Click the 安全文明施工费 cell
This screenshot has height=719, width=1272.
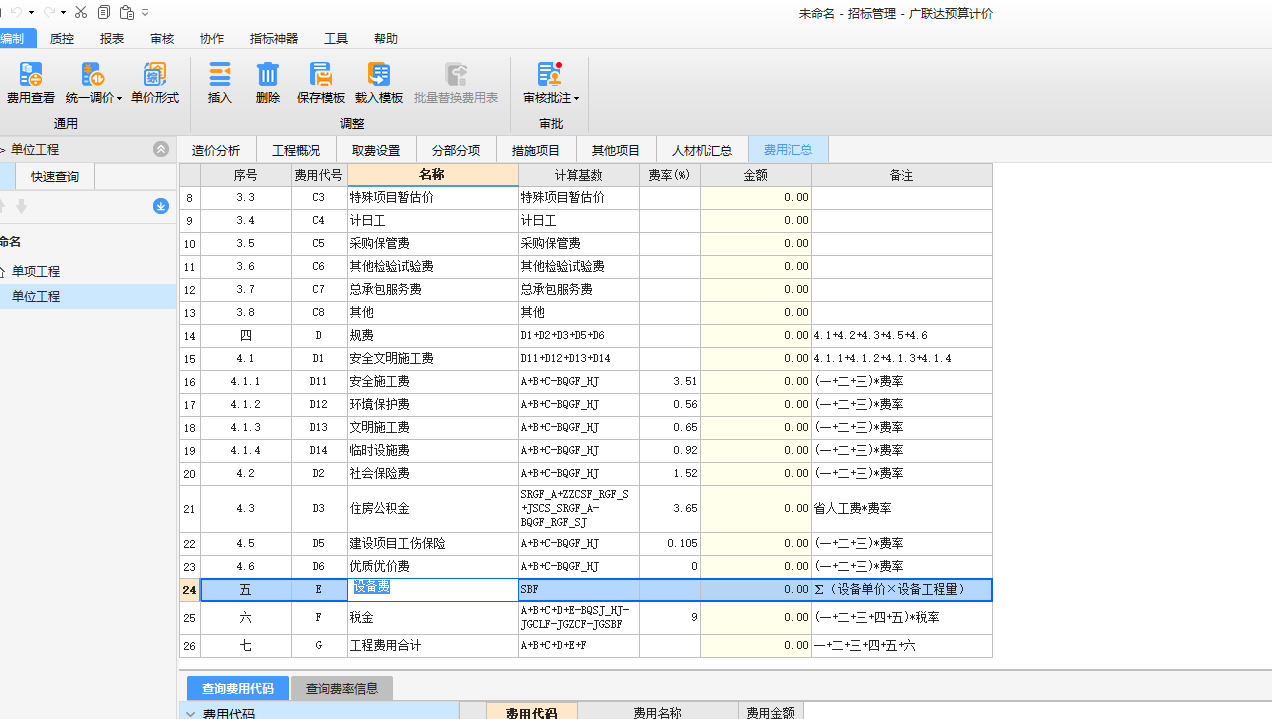coord(432,358)
